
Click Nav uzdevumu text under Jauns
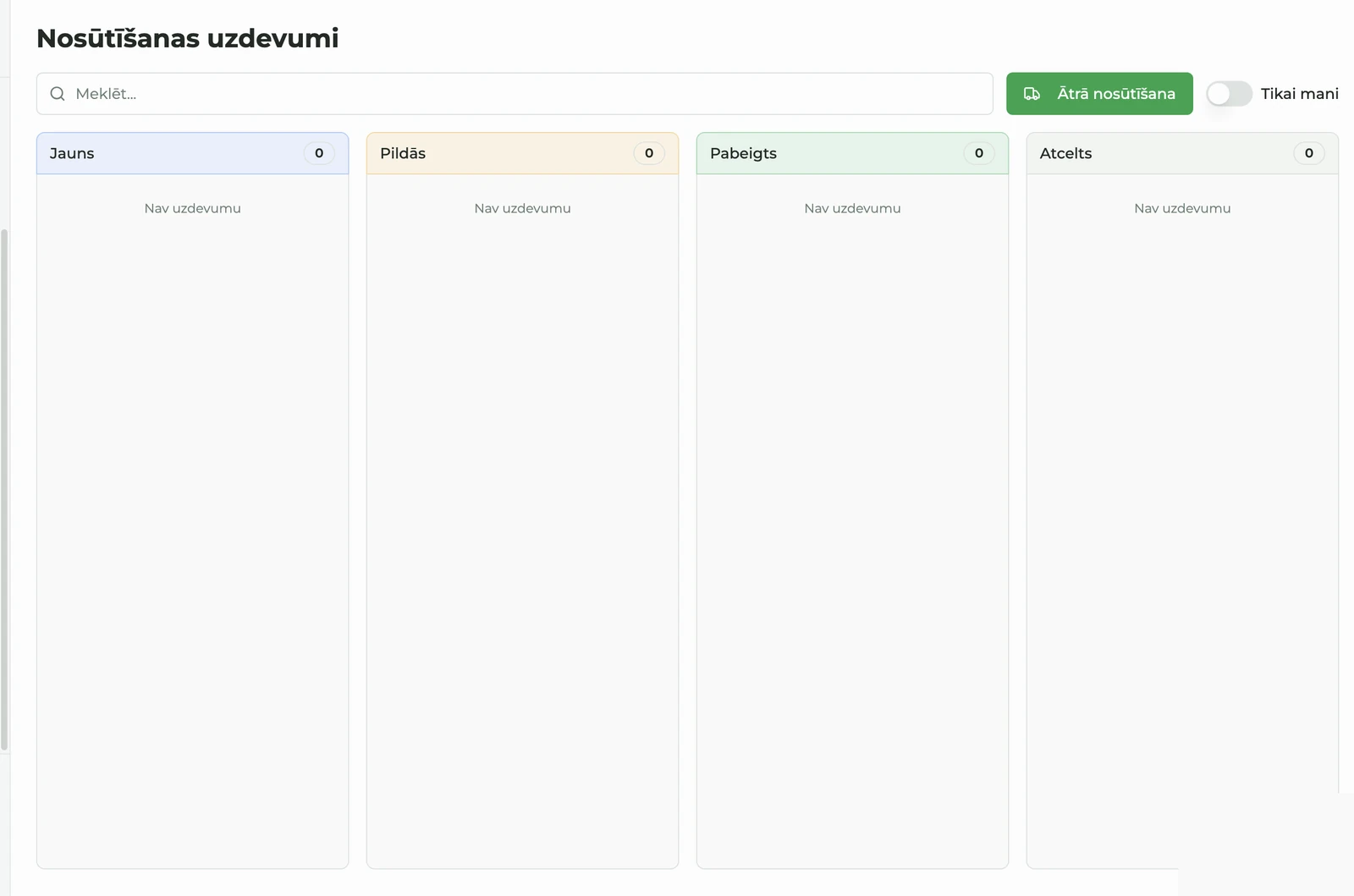pos(193,208)
